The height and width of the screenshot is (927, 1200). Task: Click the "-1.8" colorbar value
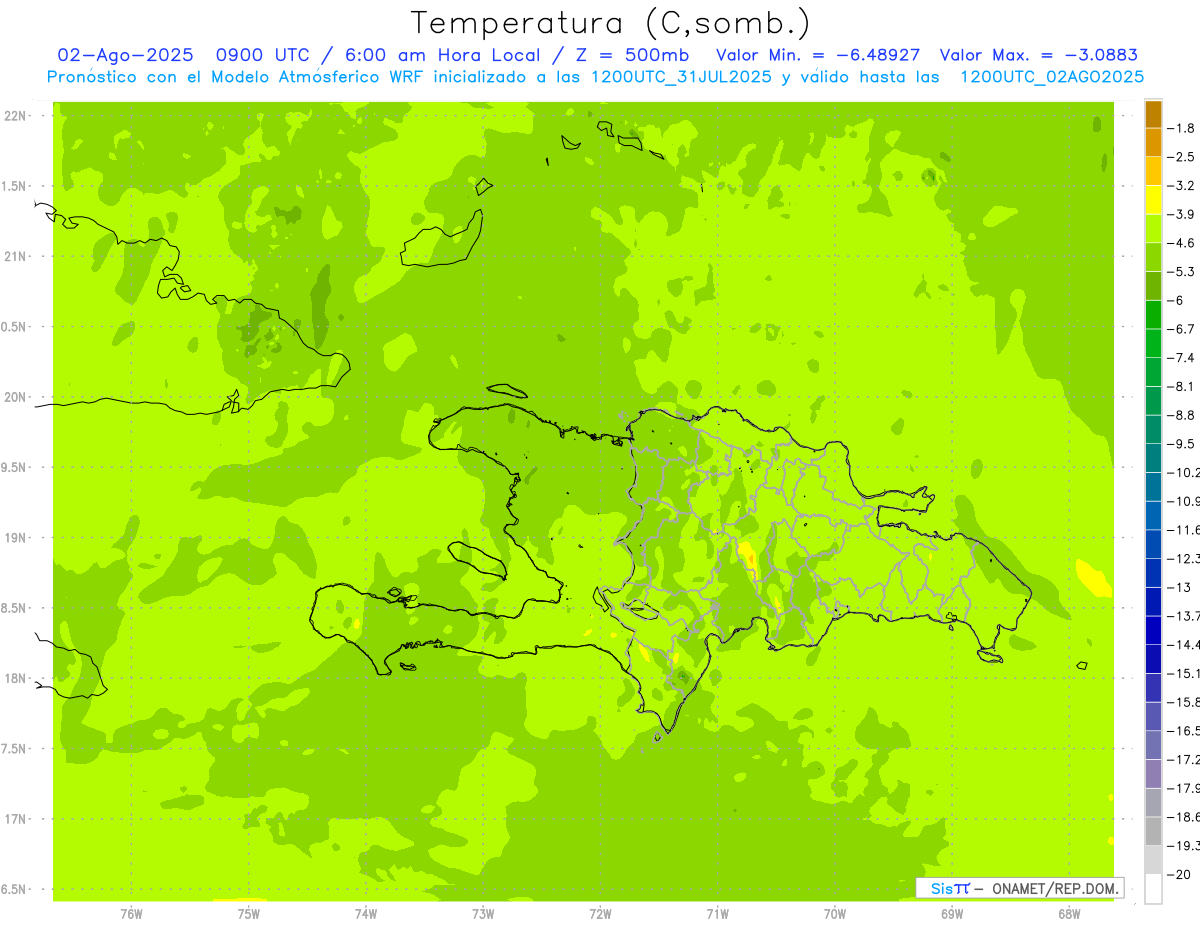1181,128
